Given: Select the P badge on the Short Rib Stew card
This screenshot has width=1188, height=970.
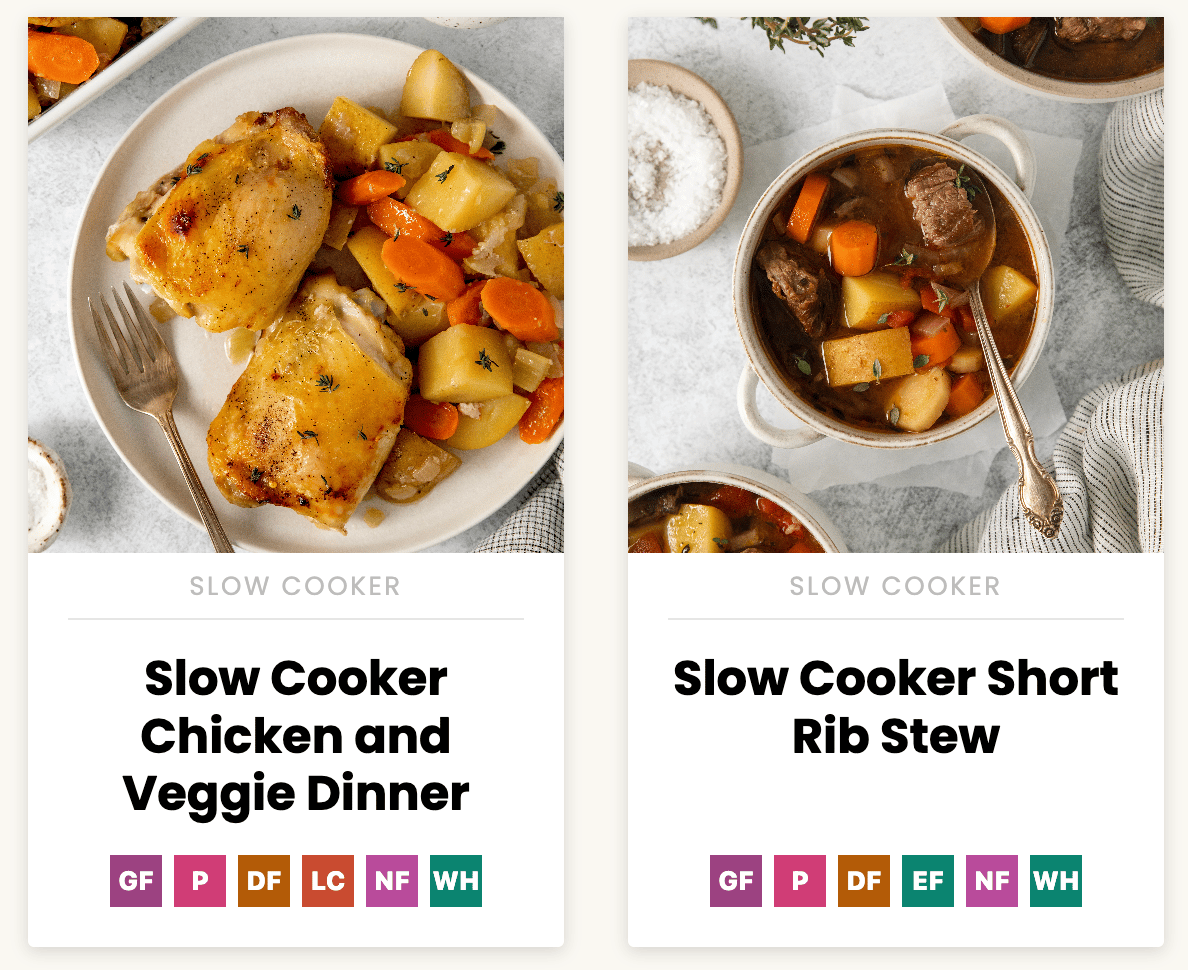Looking at the screenshot, I should [x=800, y=881].
